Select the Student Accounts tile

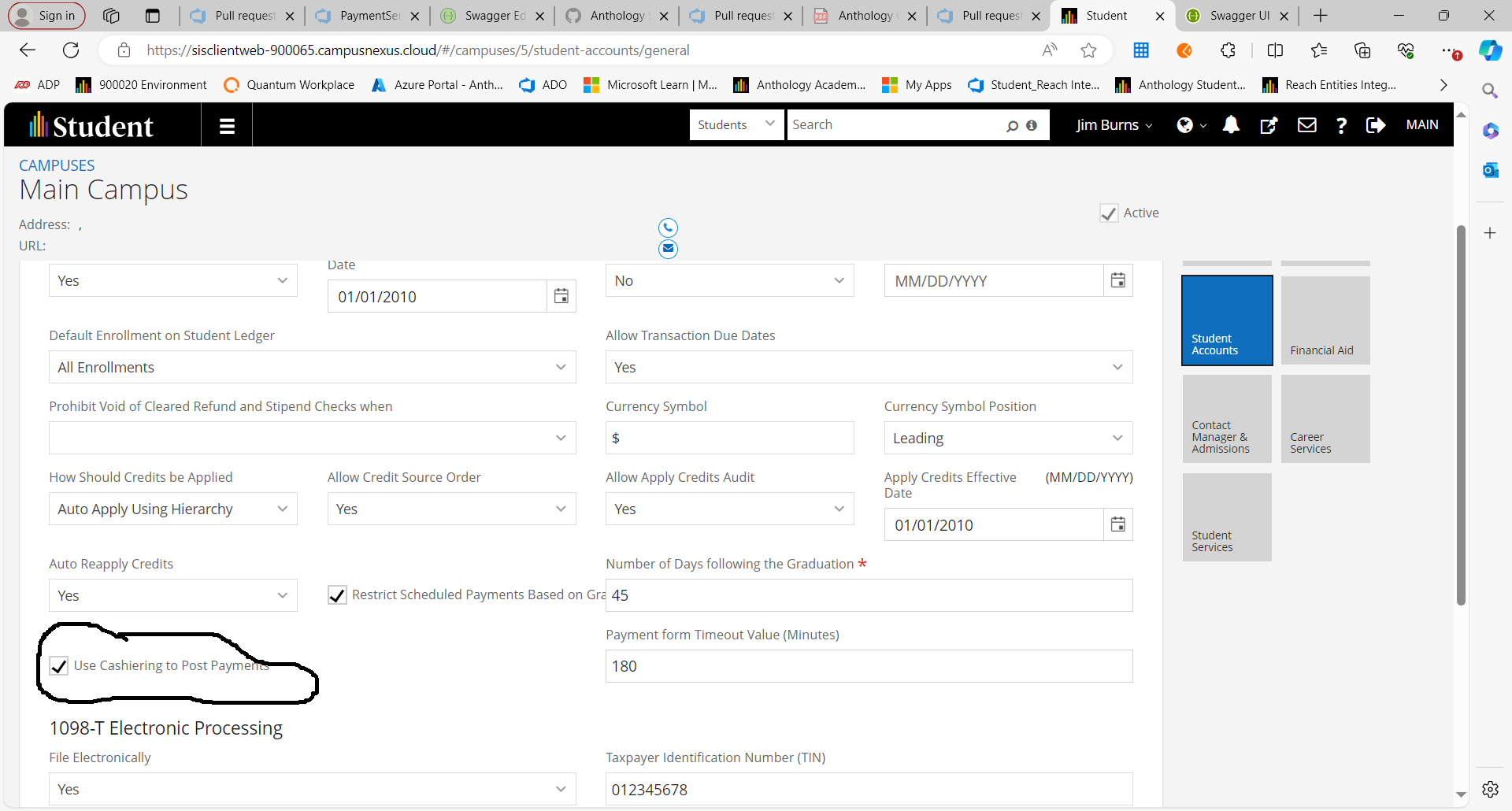tap(1227, 320)
